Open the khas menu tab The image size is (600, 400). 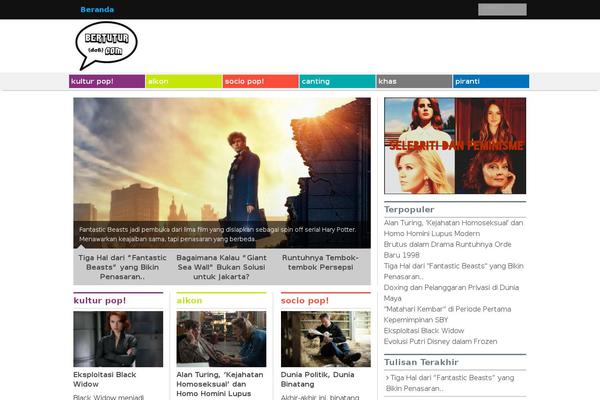coord(414,81)
